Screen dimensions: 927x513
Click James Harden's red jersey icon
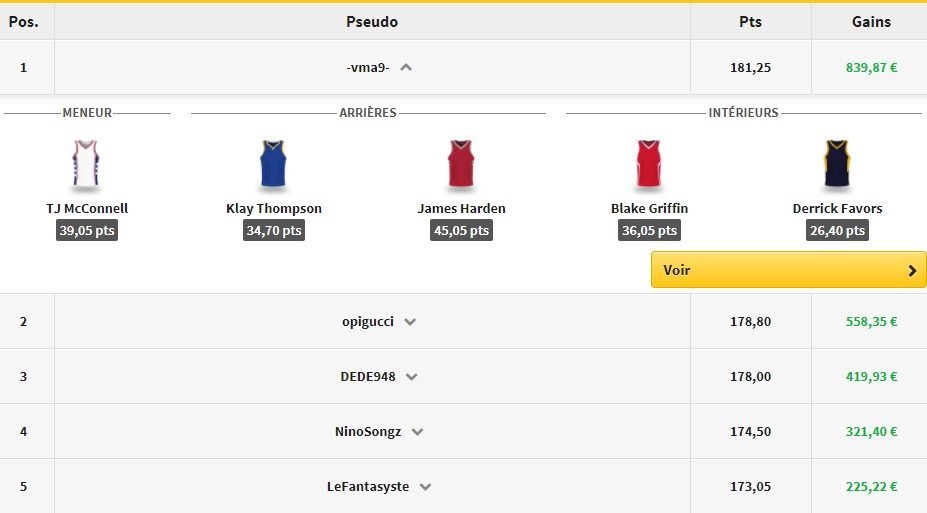point(461,164)
